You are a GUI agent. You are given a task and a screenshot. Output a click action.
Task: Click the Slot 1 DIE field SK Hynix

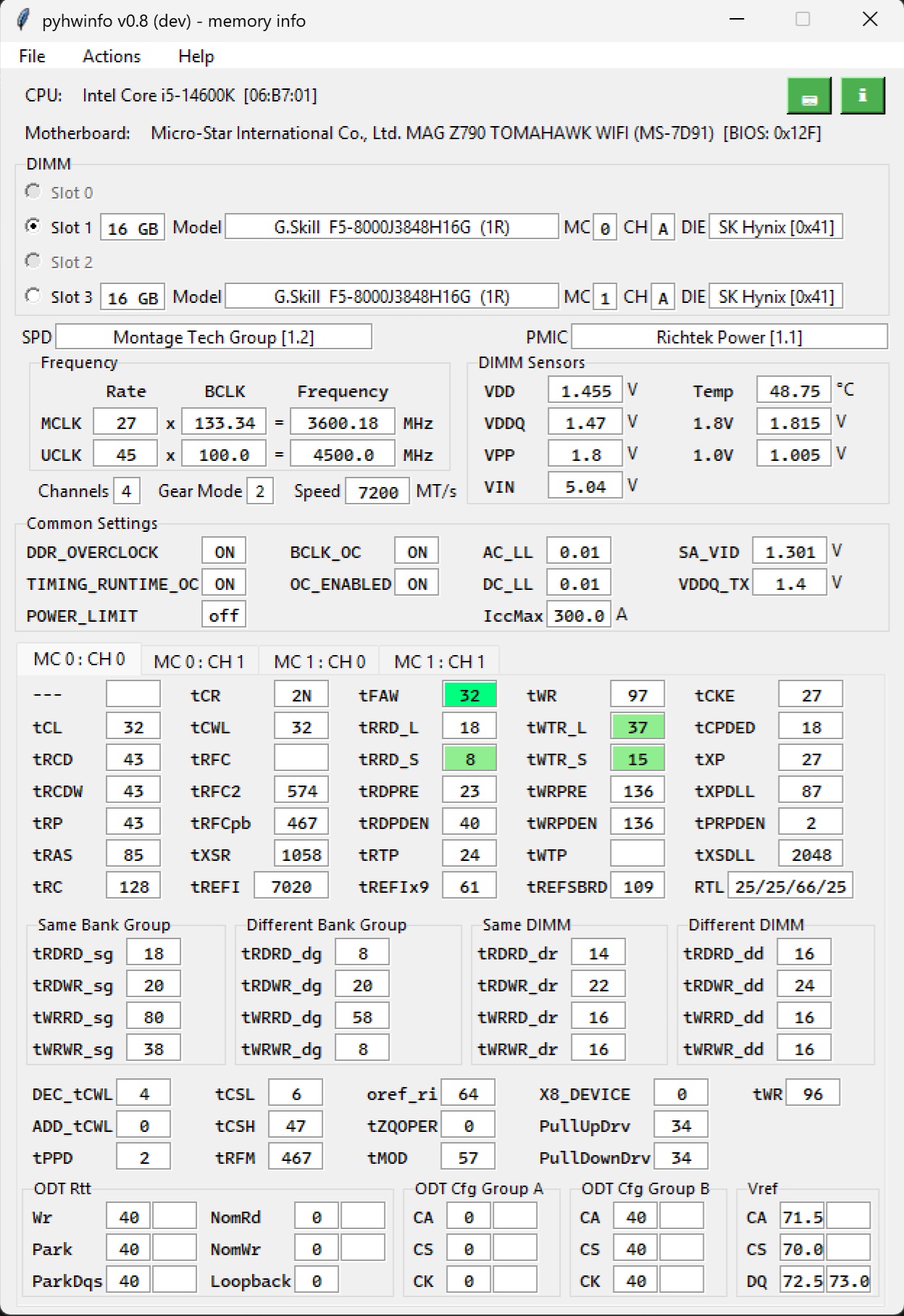pos(776,228)
